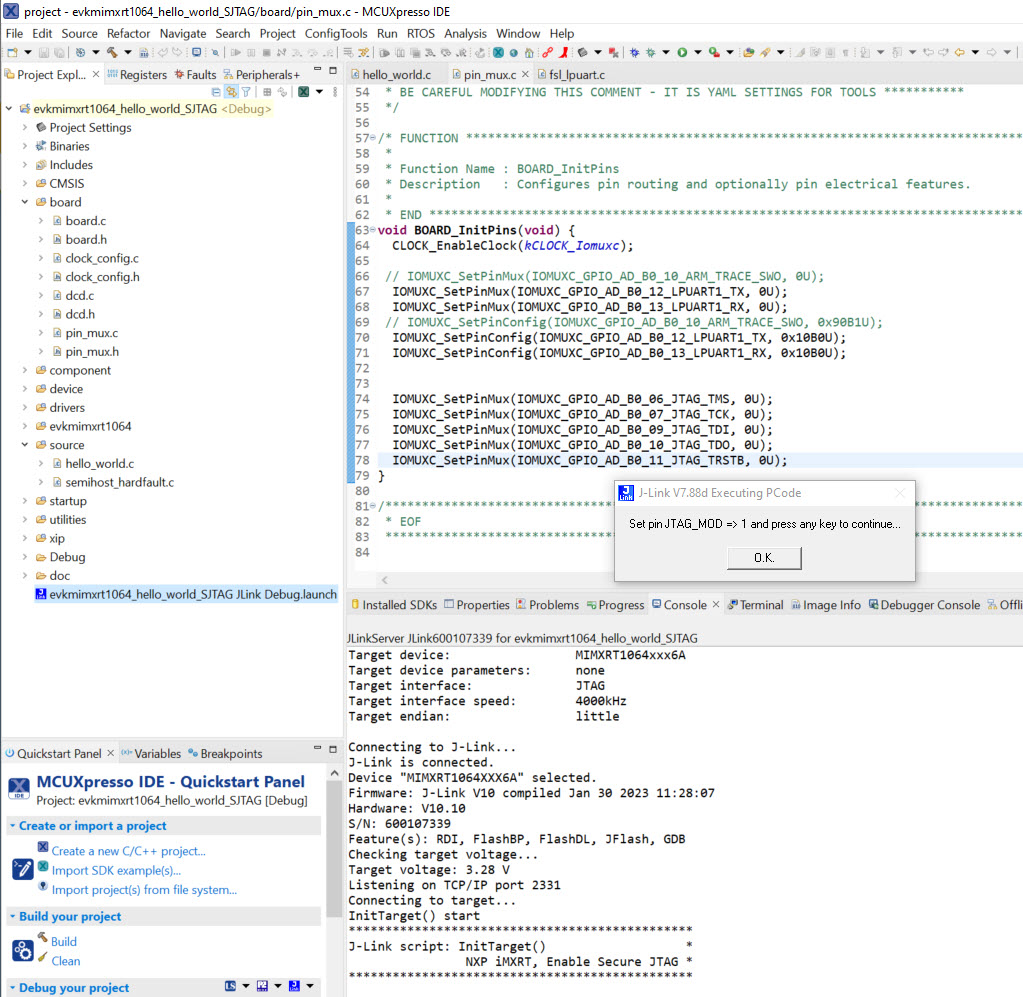This screenshot has width=1023, height=997.
Task: Click Collapse All in the Project Explorer toolbar
Action: (x=216, y=91)
